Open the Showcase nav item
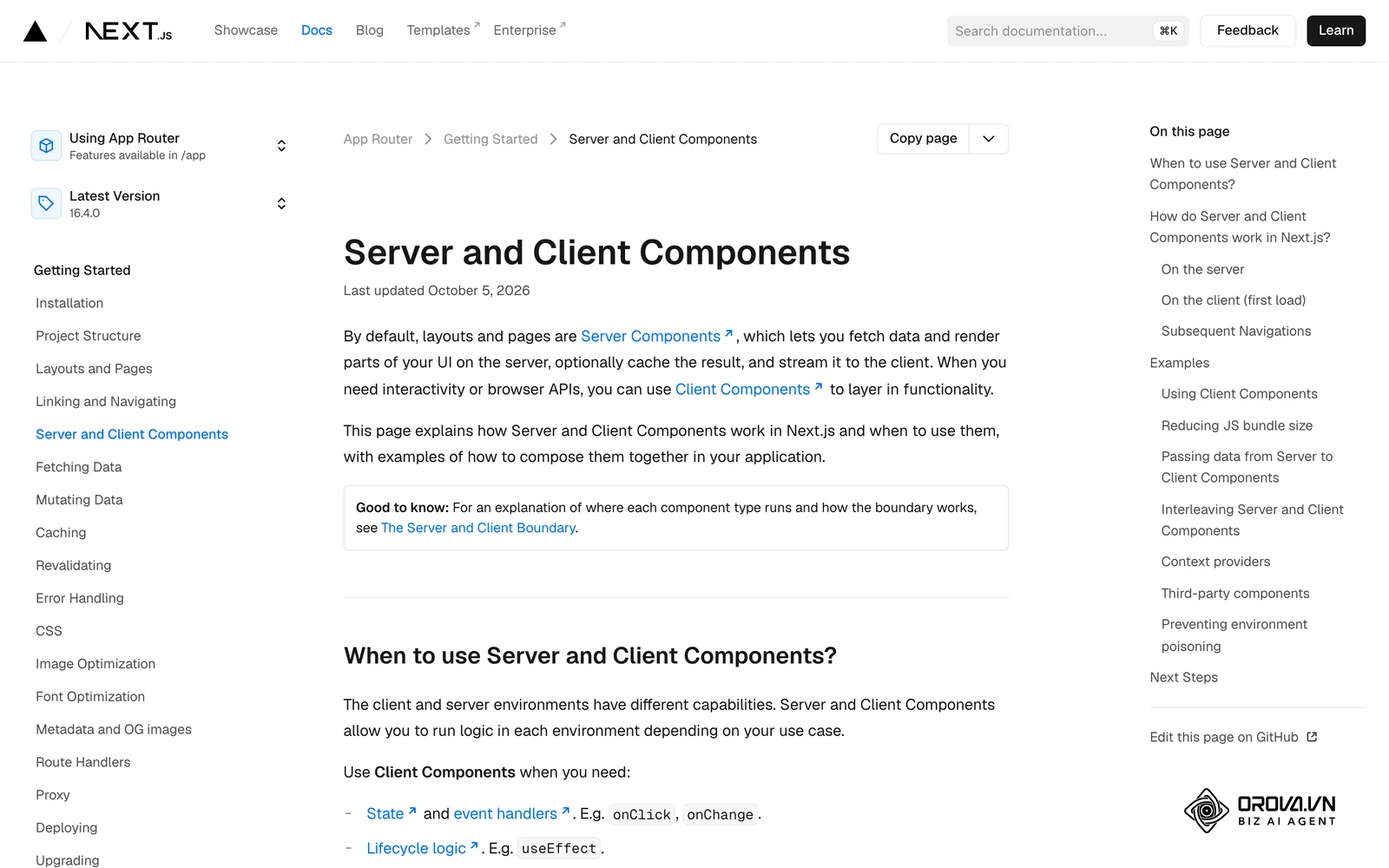The width and height of the screenshot is (1389, 868). tap(246, 30)
